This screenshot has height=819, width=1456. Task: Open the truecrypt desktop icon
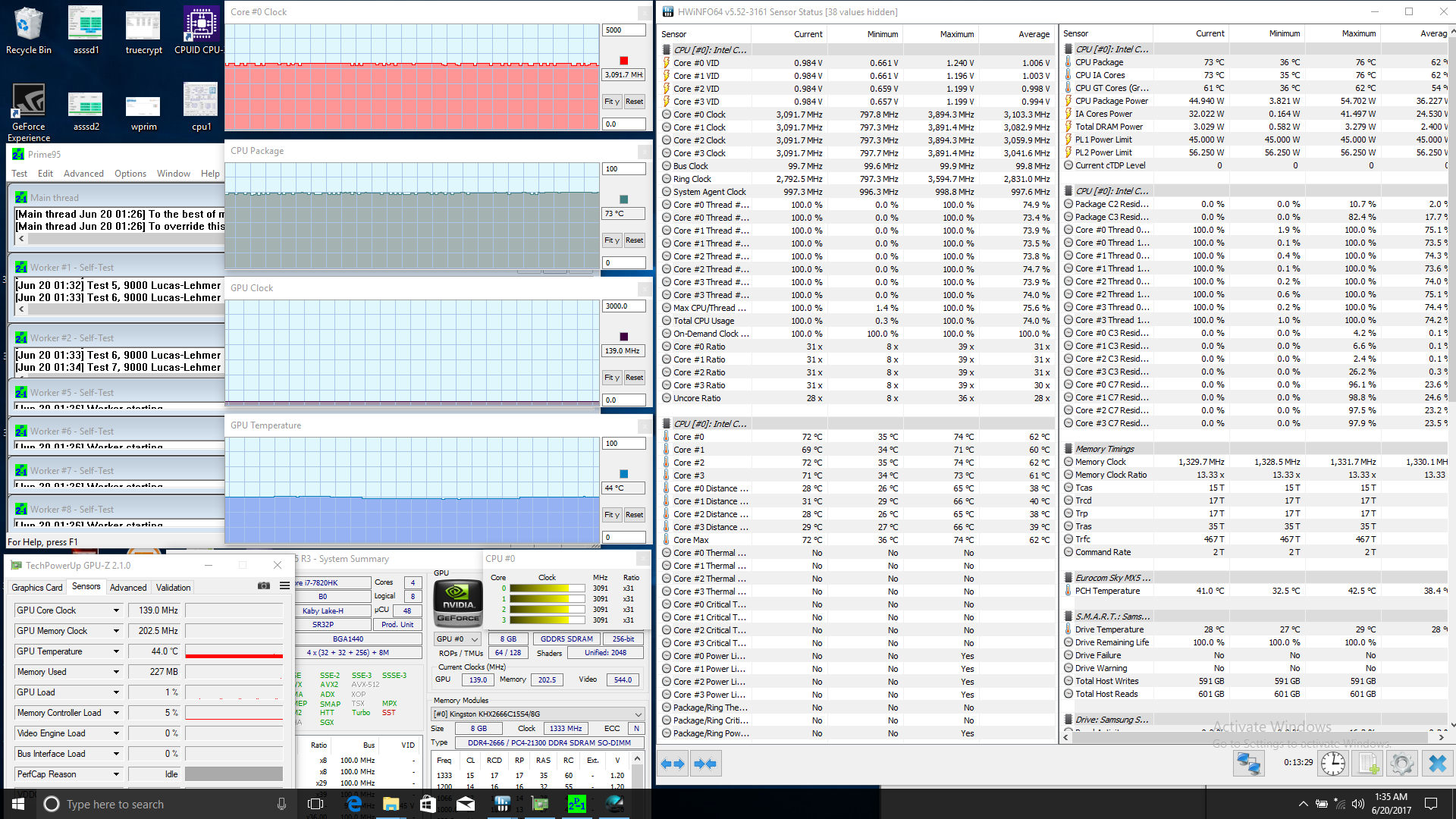click(x=143, y=30)
